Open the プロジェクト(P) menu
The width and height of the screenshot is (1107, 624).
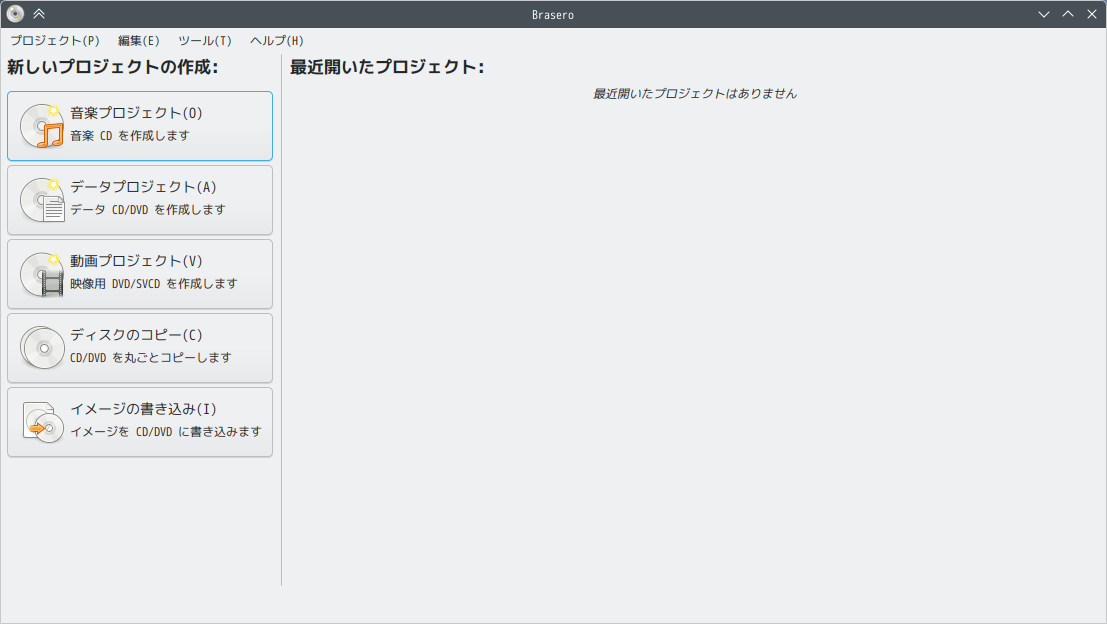[55, 40]
